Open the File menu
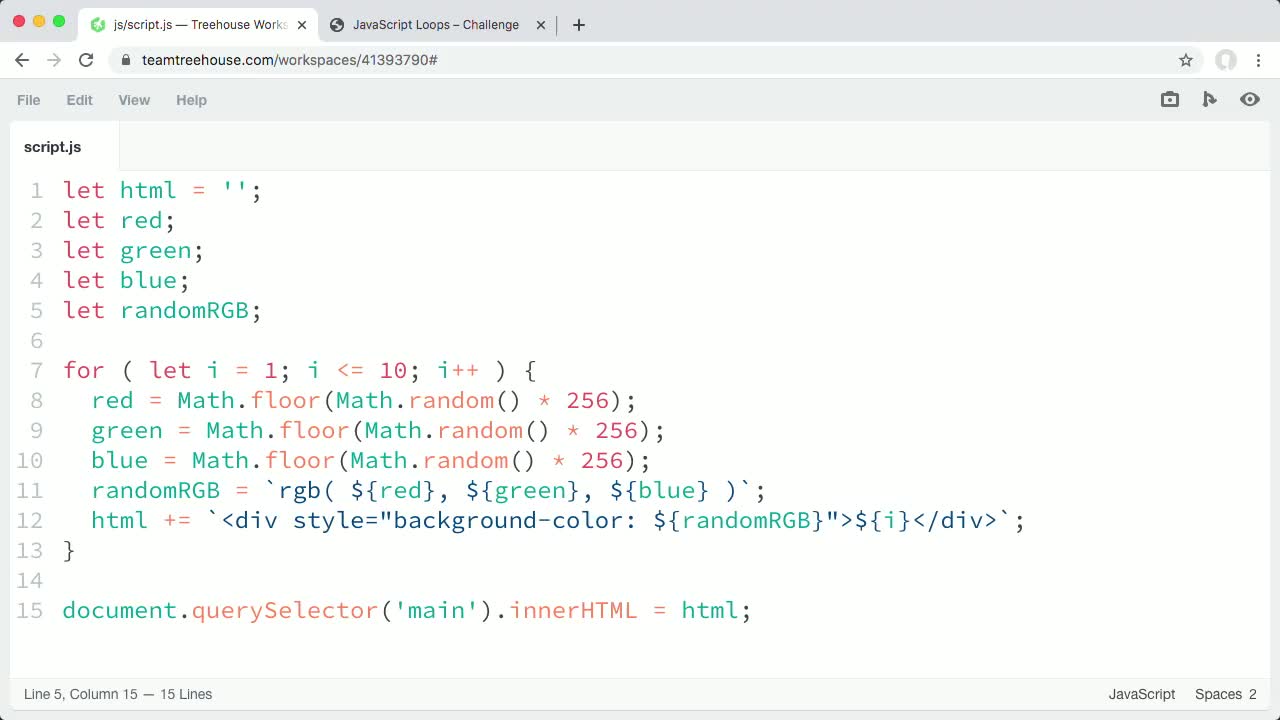The image size is (1280, 720). [28, 100]
